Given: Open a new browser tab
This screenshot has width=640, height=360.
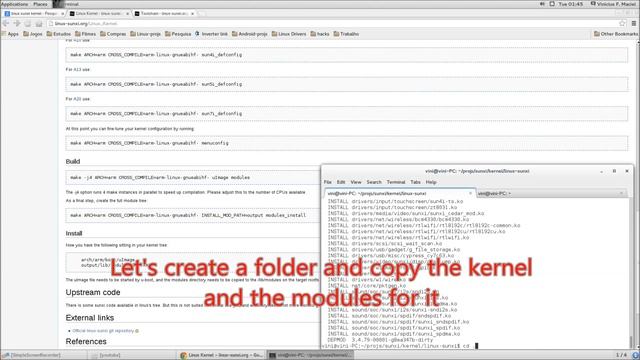Looking at the screenshot, I should click(202, 13).
